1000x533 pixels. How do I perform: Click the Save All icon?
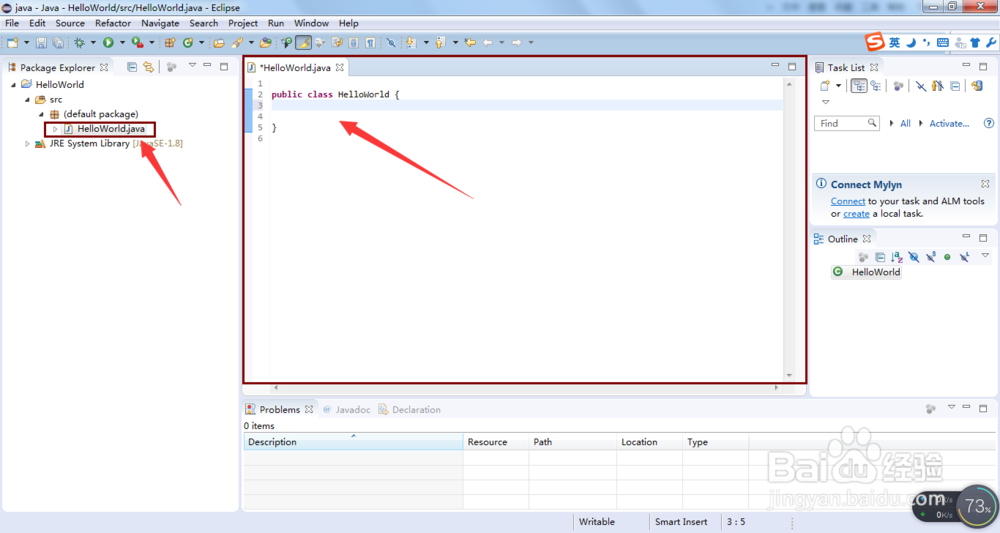[58, 43]
